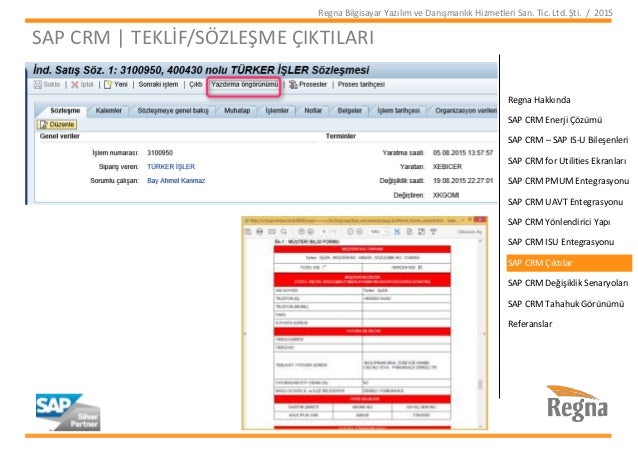
Task: Open SAP CRM Enerji Çözümü section
Action: (x=555, y=120)
